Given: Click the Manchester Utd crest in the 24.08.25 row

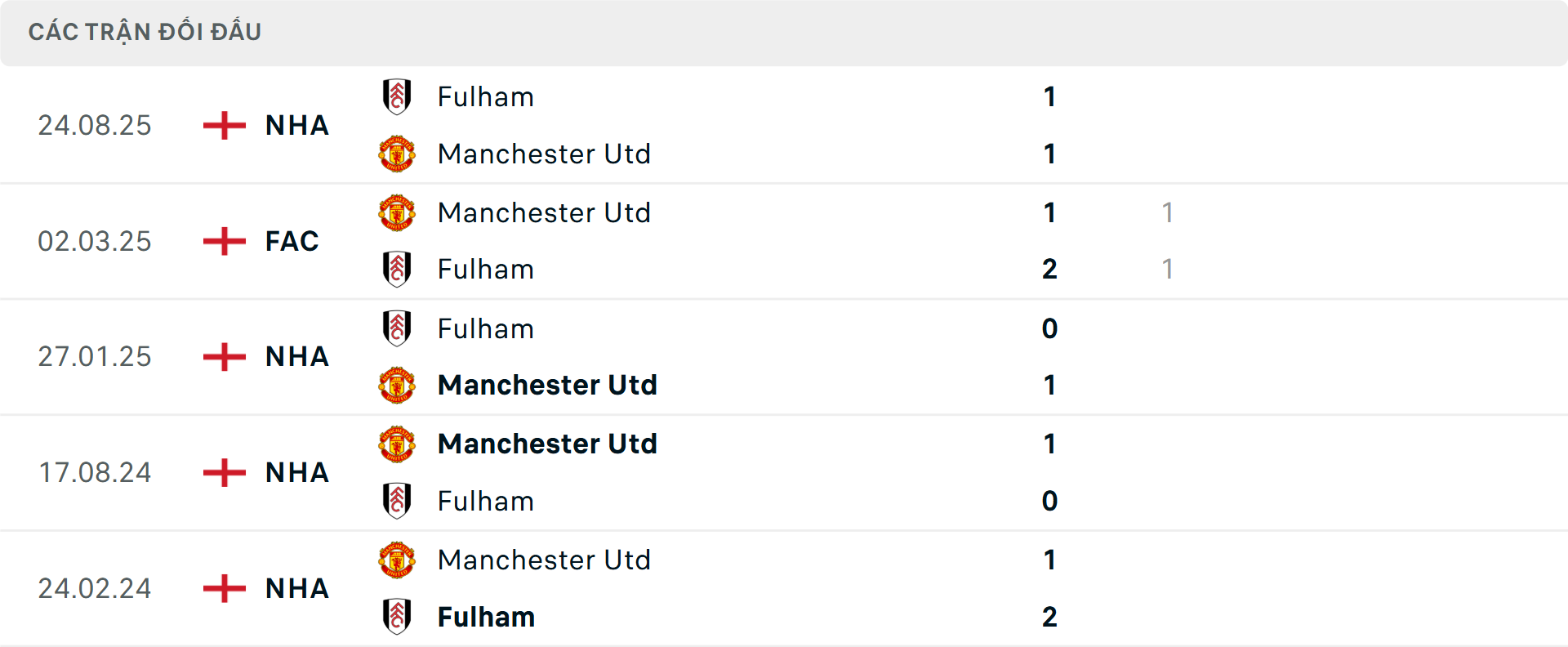Looking at the screenshot, I should point(398,154).
